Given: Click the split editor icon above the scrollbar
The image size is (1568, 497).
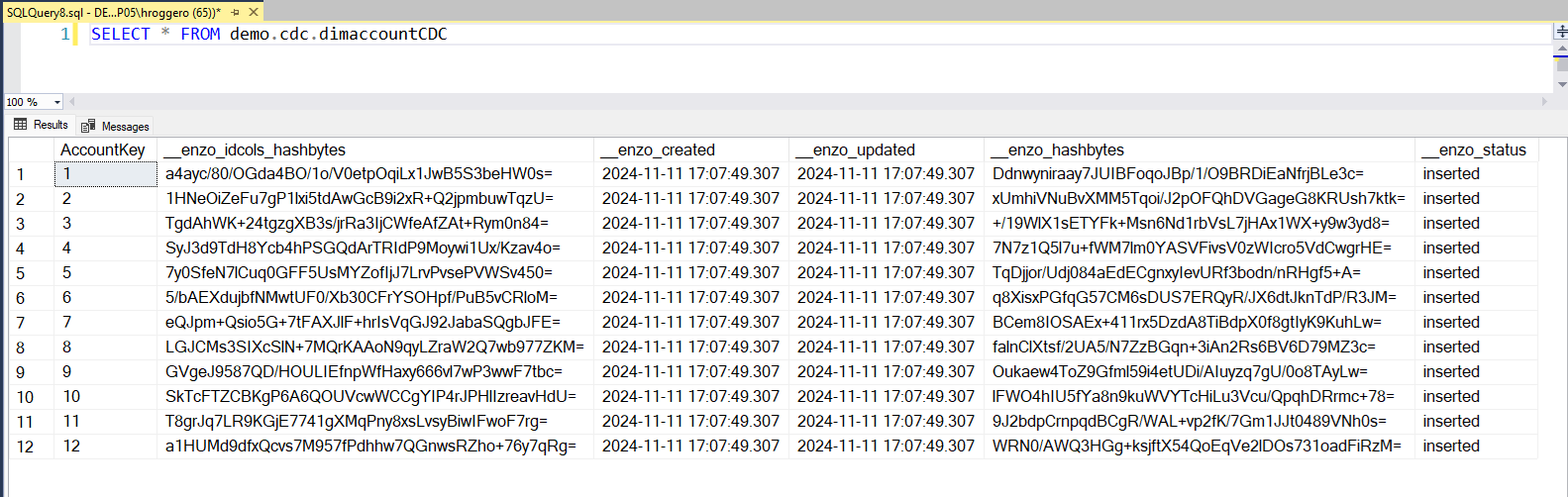Looking at the screenshot, I should pyautogui.click(x=1560, y=32).
